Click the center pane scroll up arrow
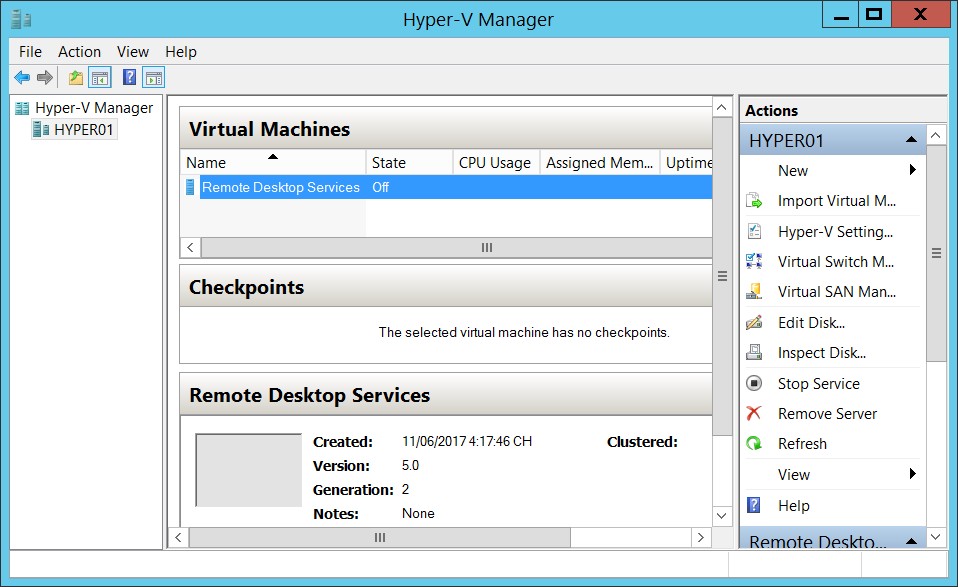The width and height of the screenshot is (958, 587). [722, 108]
